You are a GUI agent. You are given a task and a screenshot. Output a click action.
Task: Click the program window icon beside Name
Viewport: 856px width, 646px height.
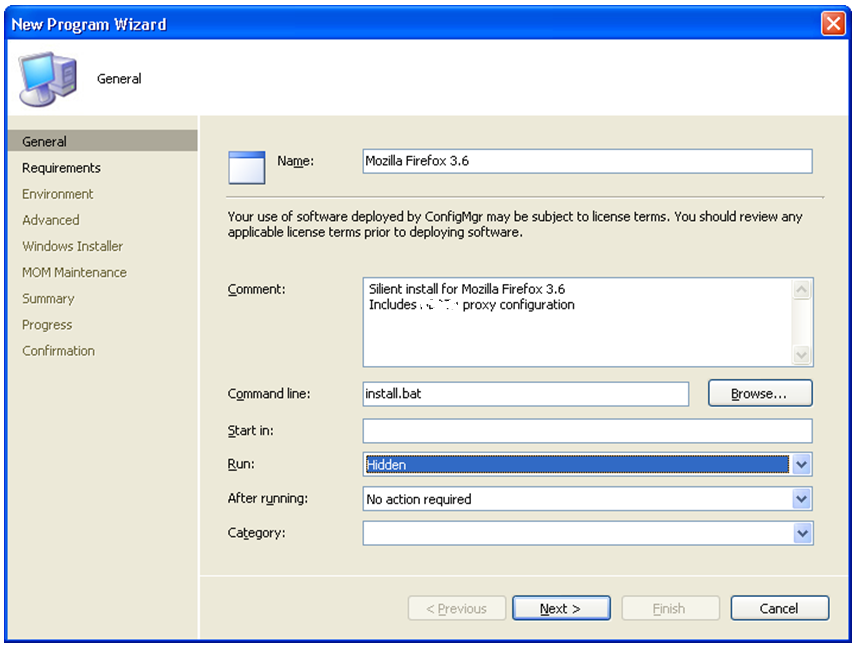[x=247, y=167]
